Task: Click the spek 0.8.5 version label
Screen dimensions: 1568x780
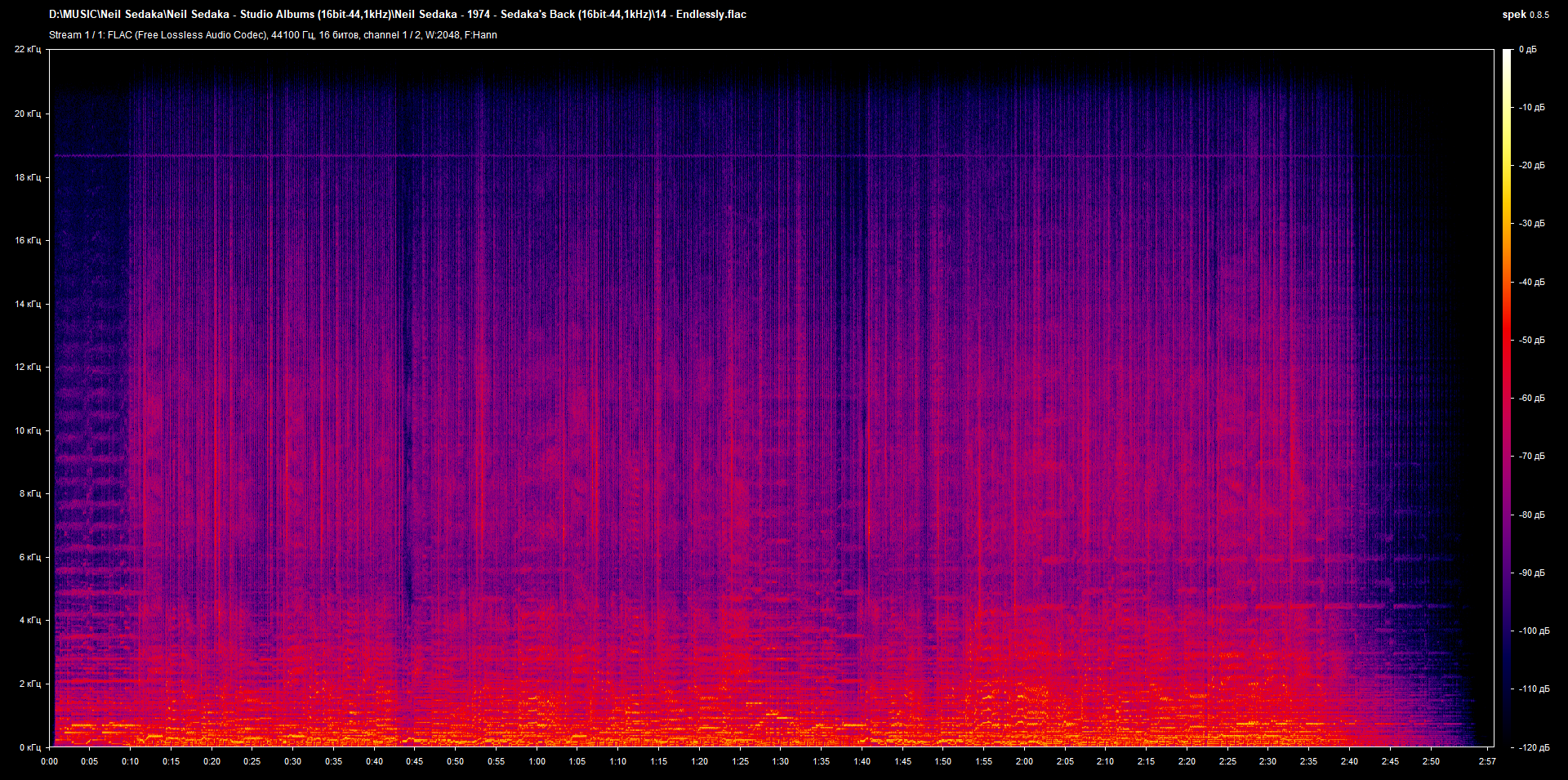Action: point(1526,15)
